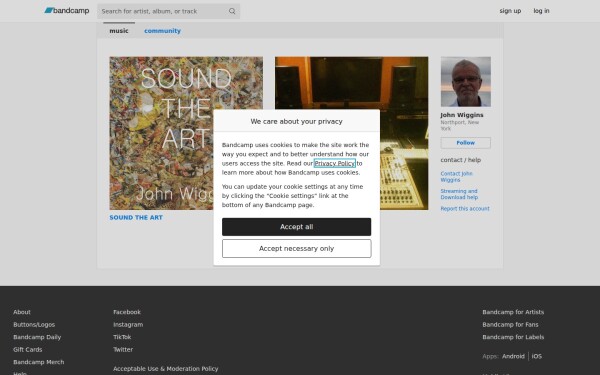Follow John Wiggins
600x375 pixels.
coord(465,143)
